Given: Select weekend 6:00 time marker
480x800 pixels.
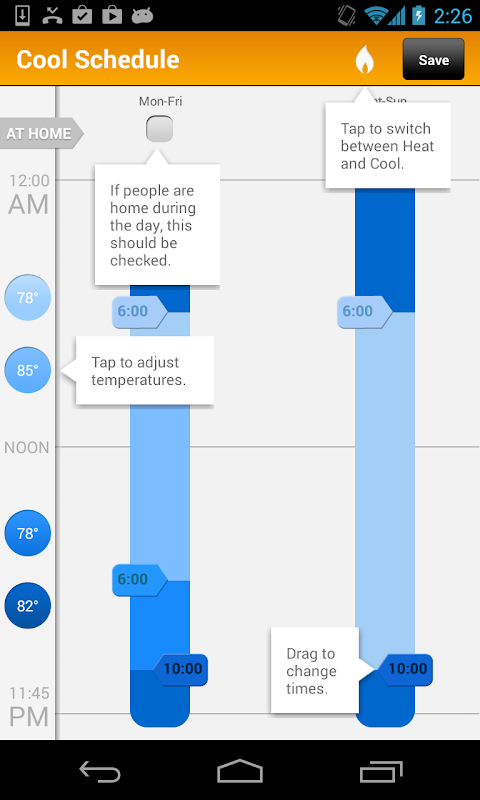Looking at the screenshot, I should (365, 312).
